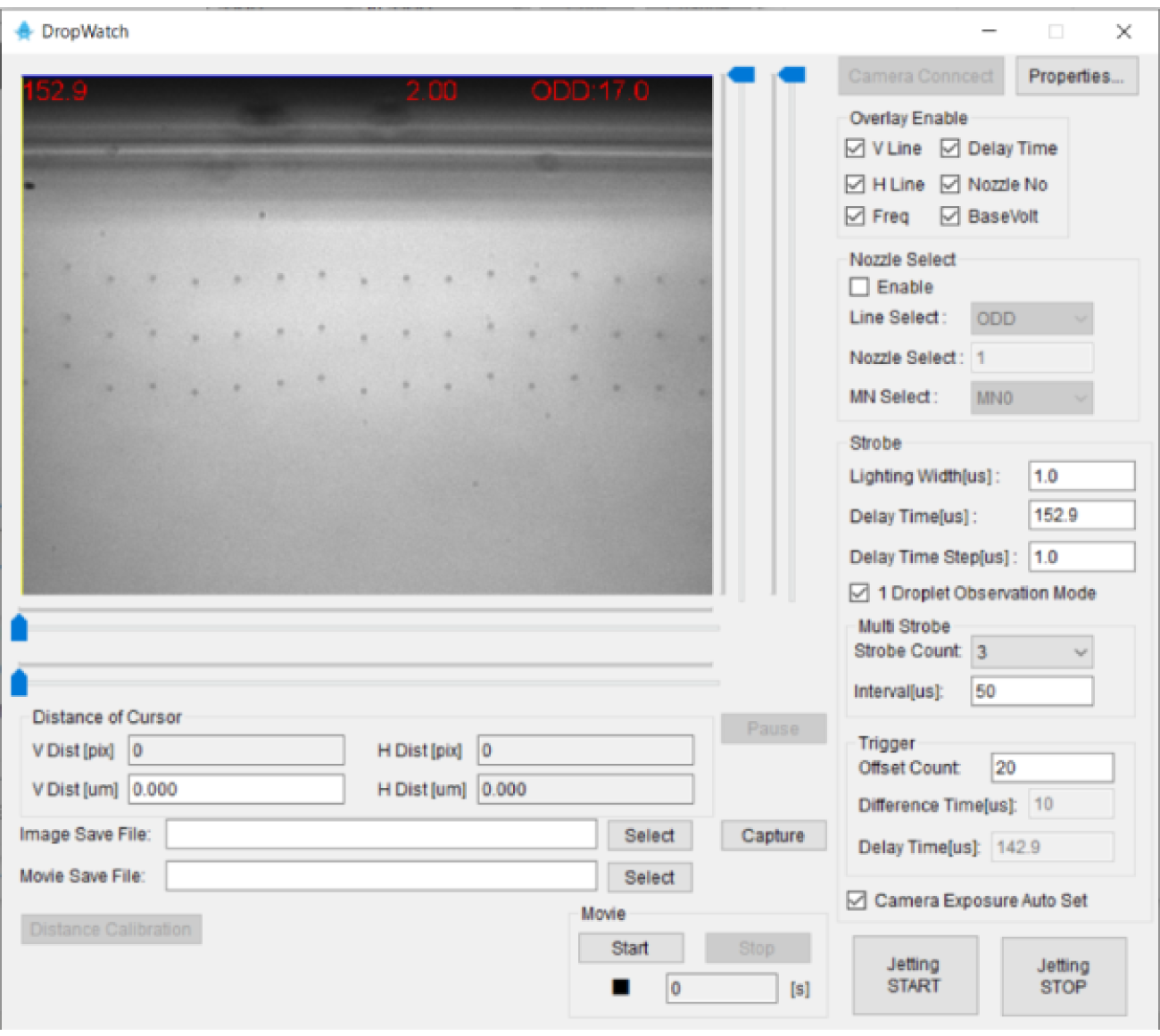Select the Image Save File path
The image size is (1160, 1036).
click(650, 835)
